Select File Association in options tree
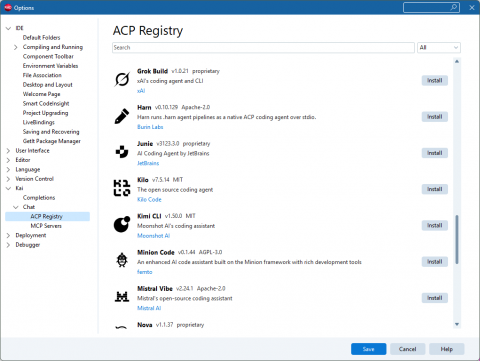 (x=42, y=75)
